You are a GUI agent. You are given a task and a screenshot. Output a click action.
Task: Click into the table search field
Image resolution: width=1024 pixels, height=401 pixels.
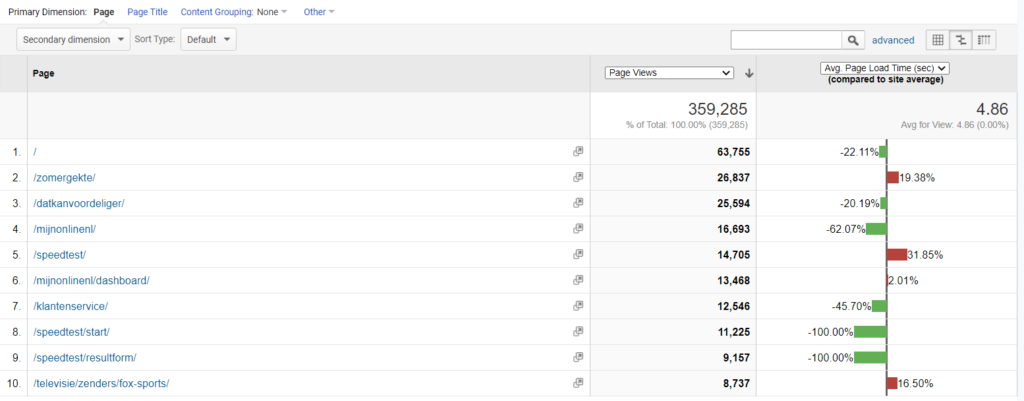tap(786, 40)
